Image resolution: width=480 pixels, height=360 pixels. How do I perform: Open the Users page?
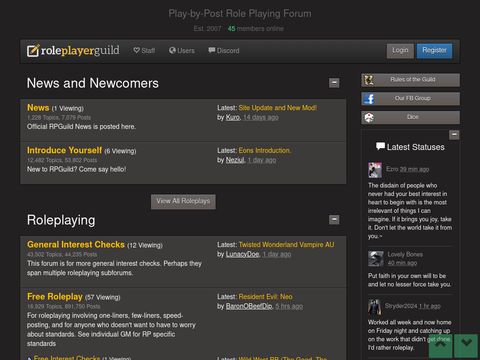coord(182,51)
